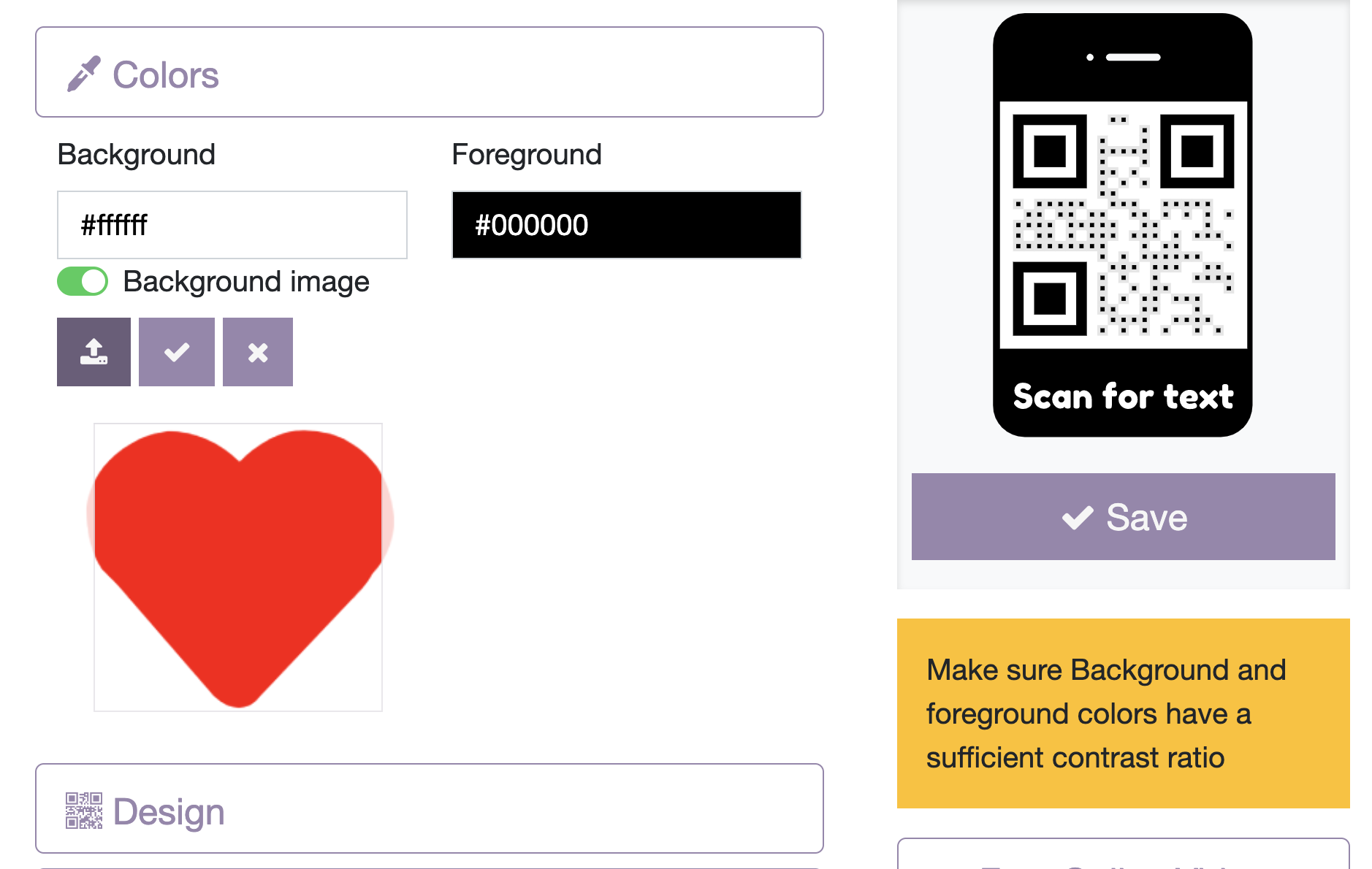The image size is (1372, 869).
Task: Select the Design panel header
Action: point(430,809)
